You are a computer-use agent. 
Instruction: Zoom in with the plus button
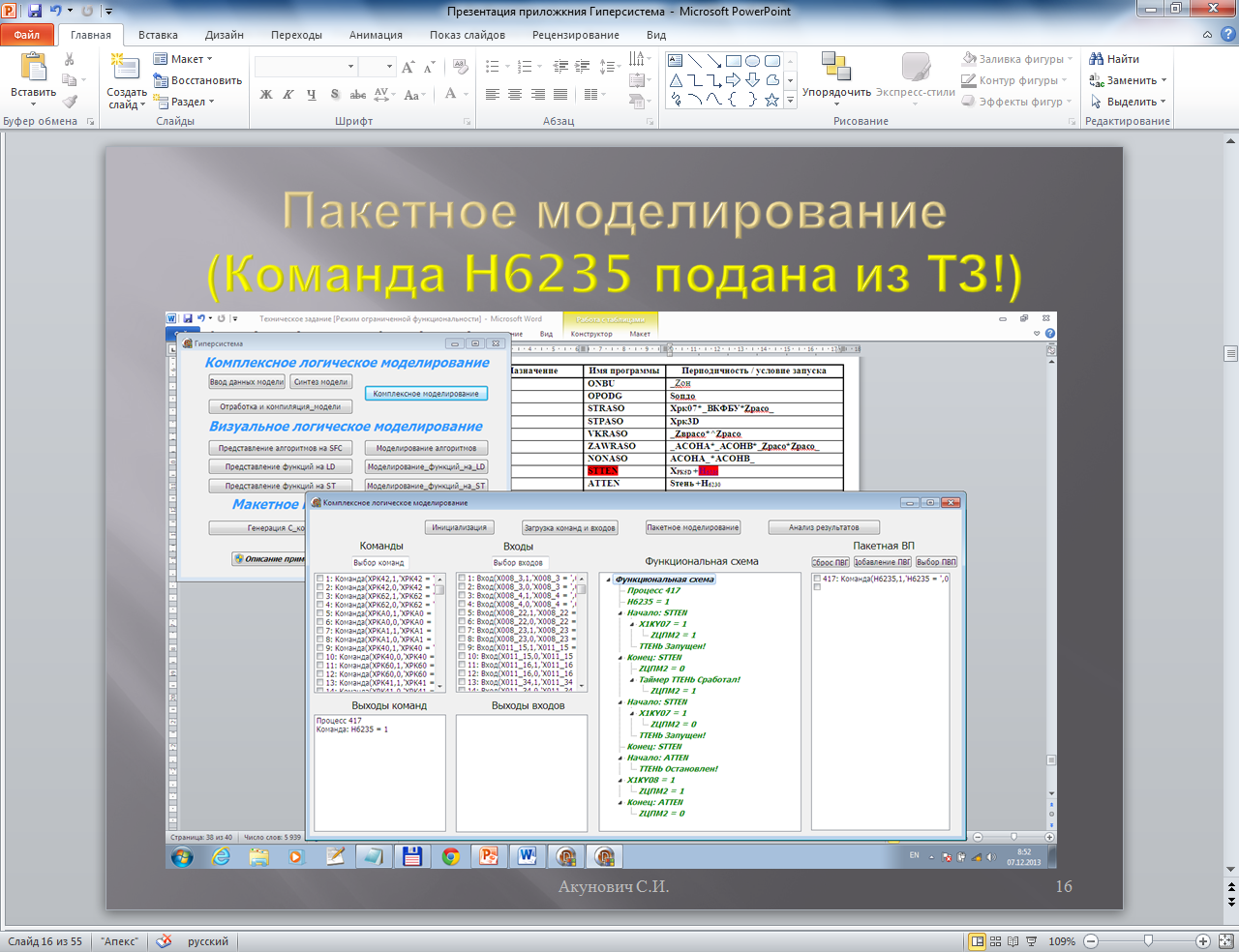tap(1203, 941)
